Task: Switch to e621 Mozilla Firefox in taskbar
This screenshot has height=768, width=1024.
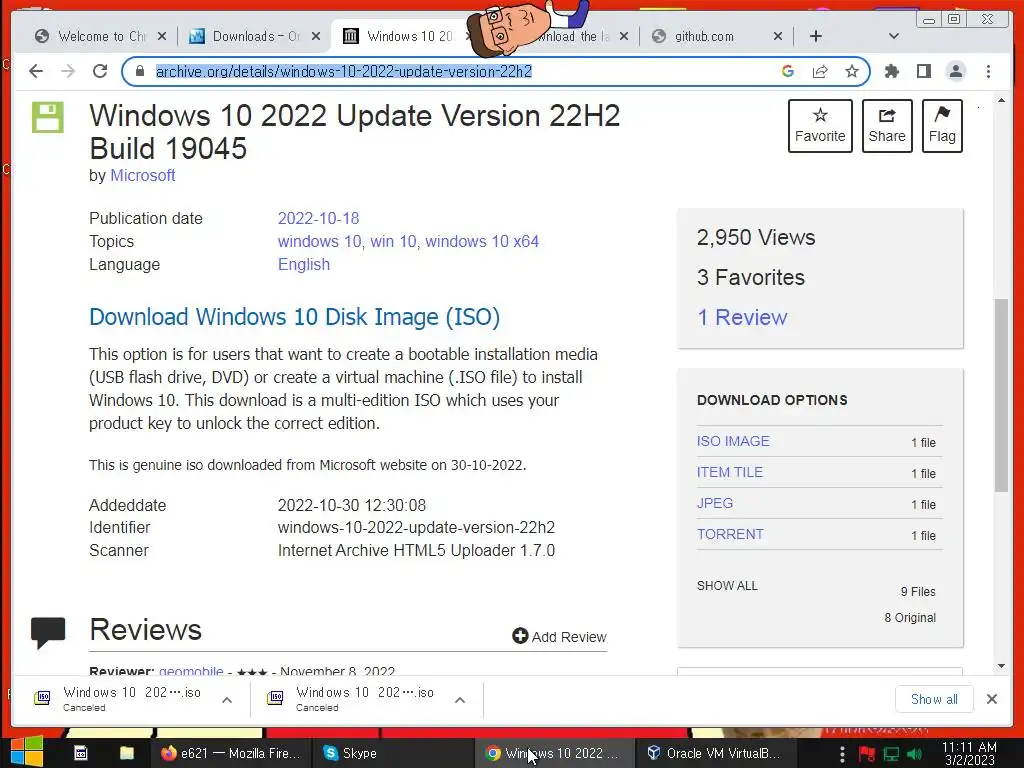Action: [x=230, y=753]
